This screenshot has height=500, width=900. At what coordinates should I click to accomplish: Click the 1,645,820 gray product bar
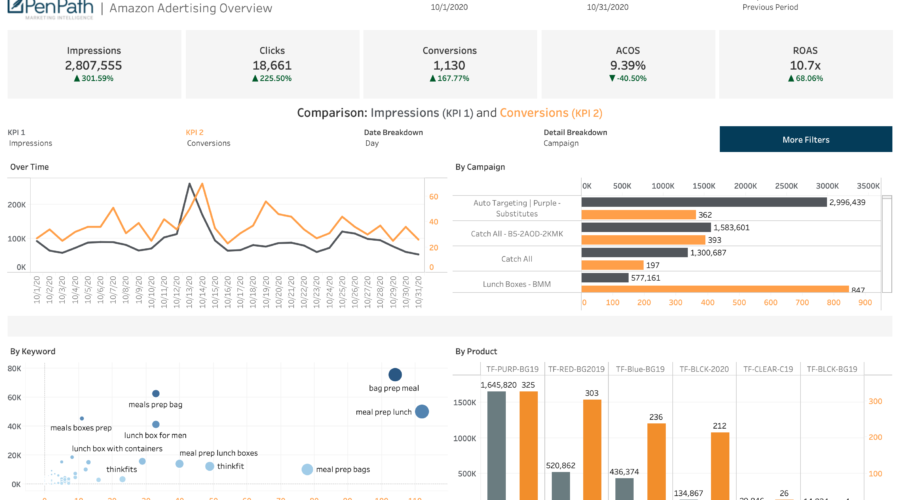pos(496,445)
